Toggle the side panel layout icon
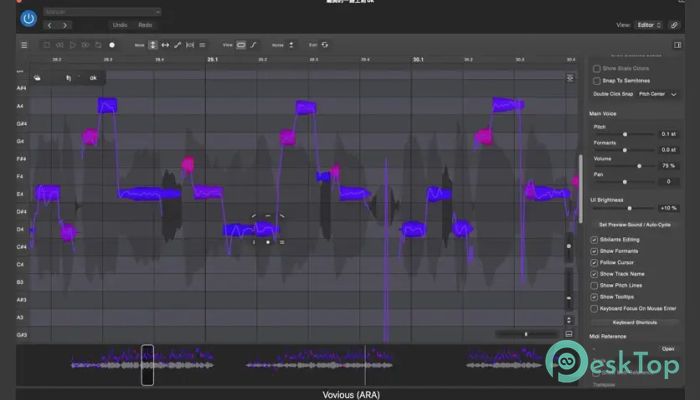 (x=677, y=45)
